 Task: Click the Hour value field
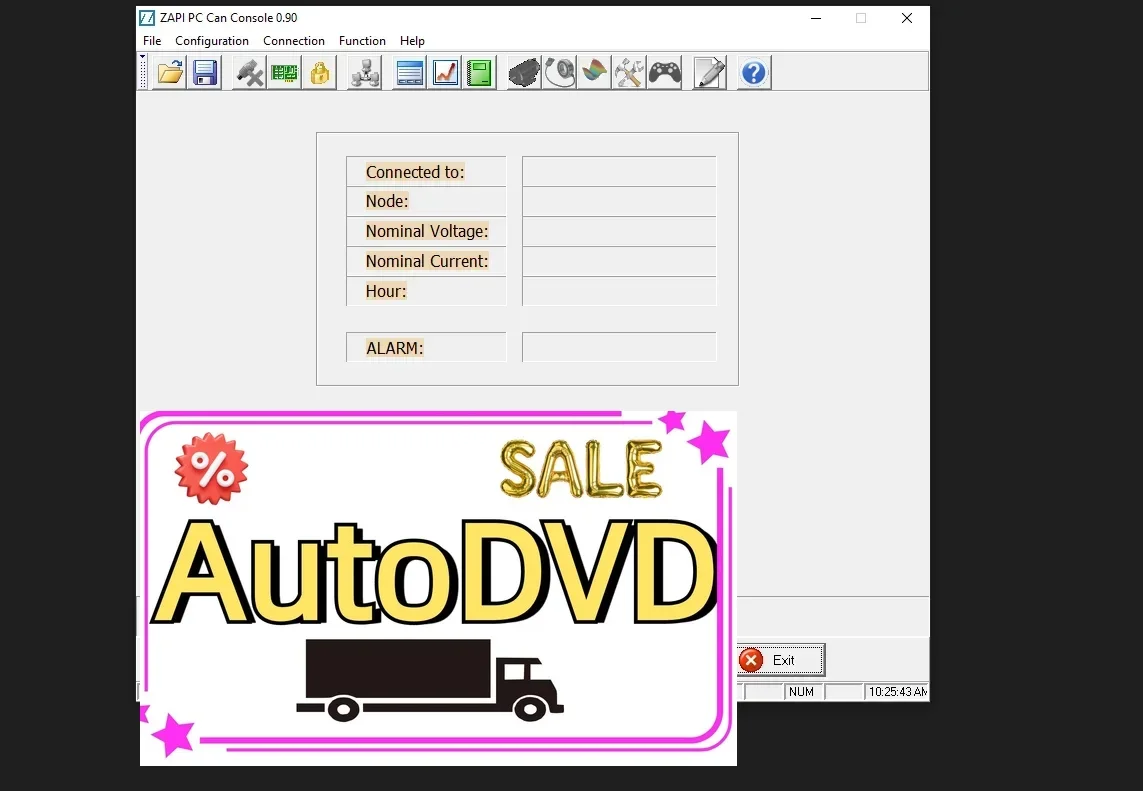(x=619, y=291)
